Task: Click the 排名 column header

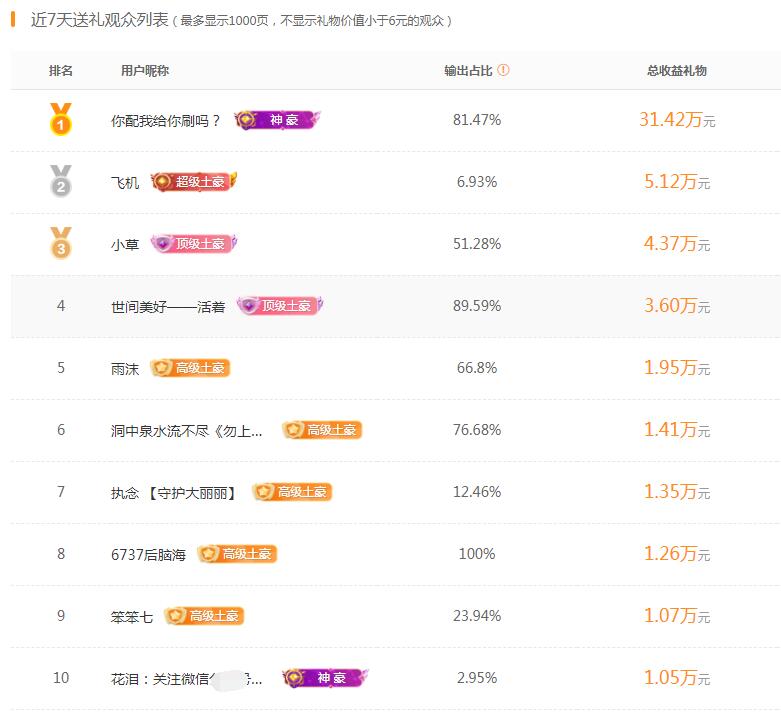Action: coord(61,71)
